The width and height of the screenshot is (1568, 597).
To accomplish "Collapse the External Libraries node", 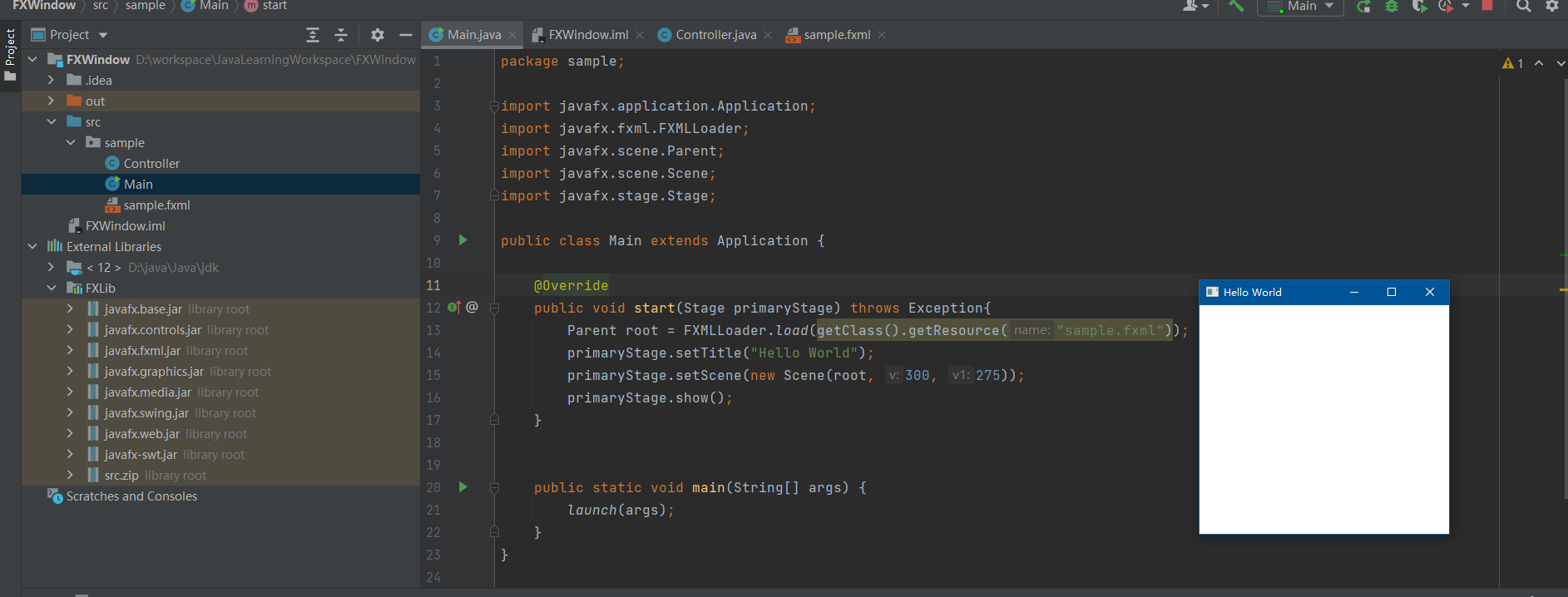I will pos(32,247).
